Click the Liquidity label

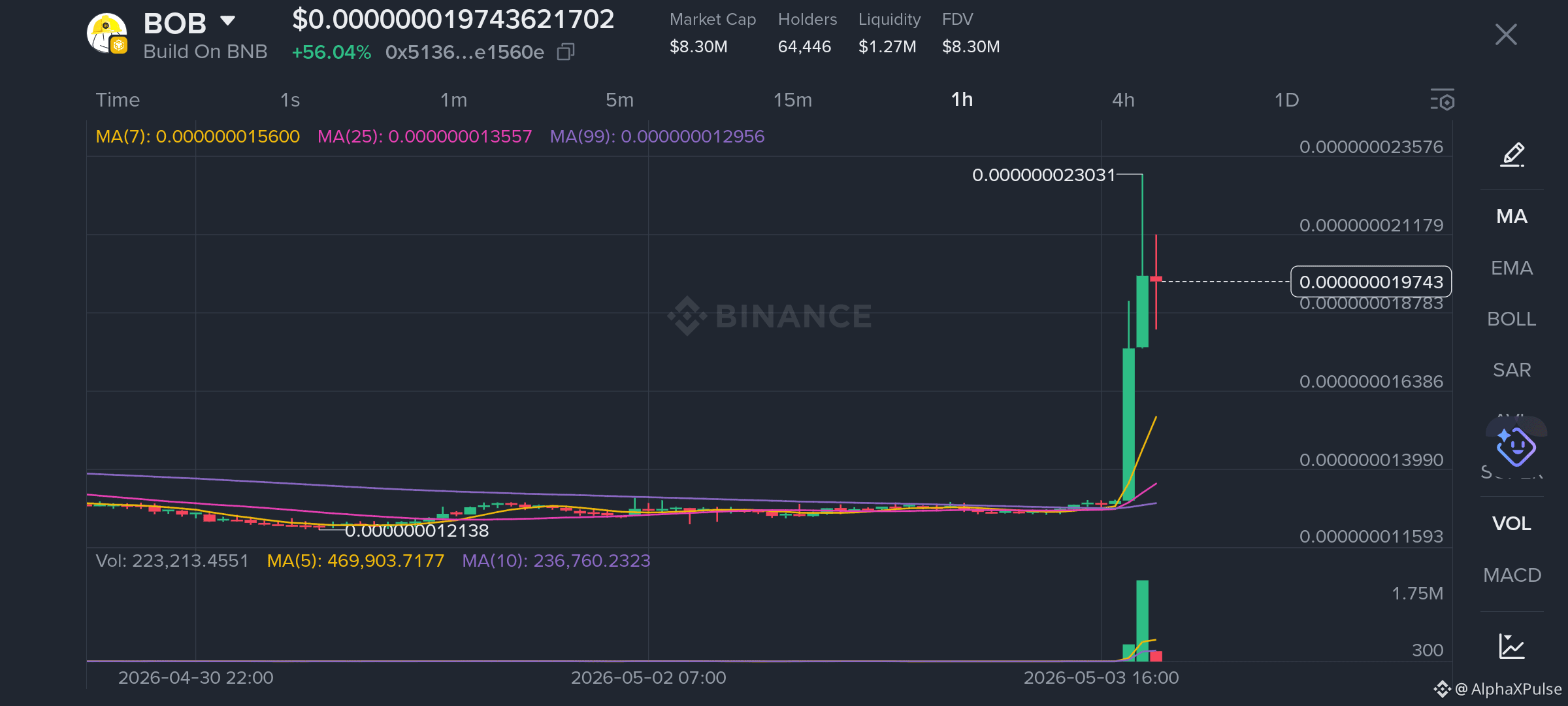pyautogui.click(x=889, y=20)
